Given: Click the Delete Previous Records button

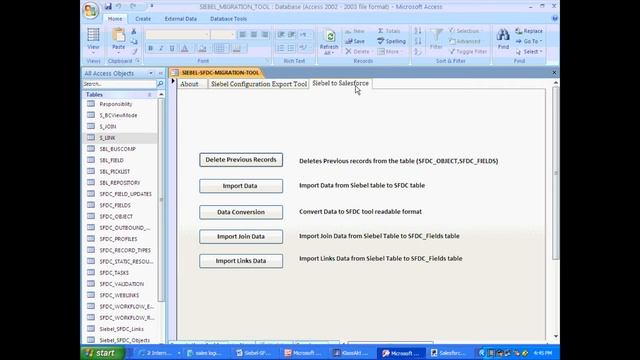Looking at the screenshot, I should coord(241,160).
